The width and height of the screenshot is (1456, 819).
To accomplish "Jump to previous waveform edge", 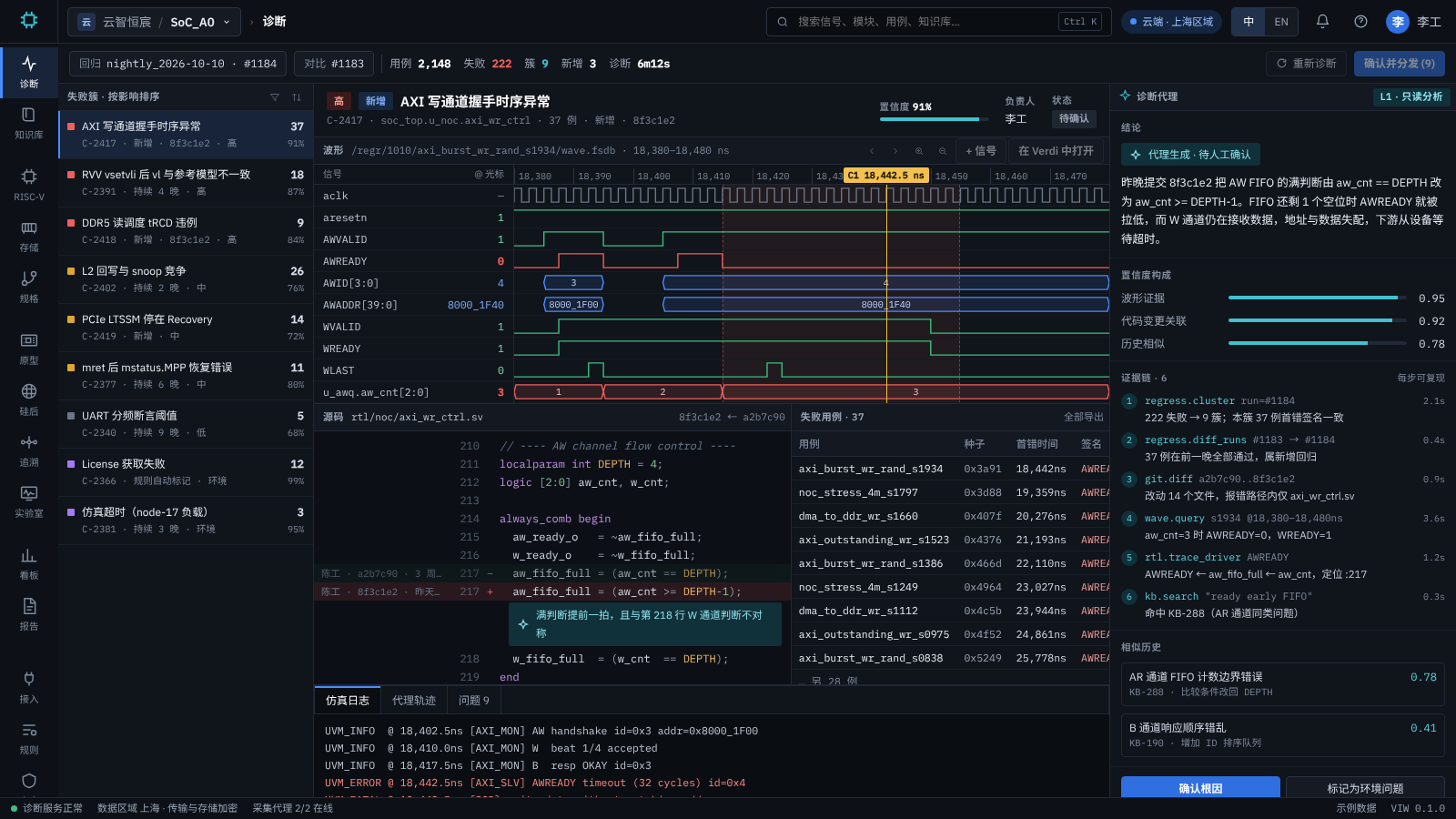I will click(x=872, y=151).
